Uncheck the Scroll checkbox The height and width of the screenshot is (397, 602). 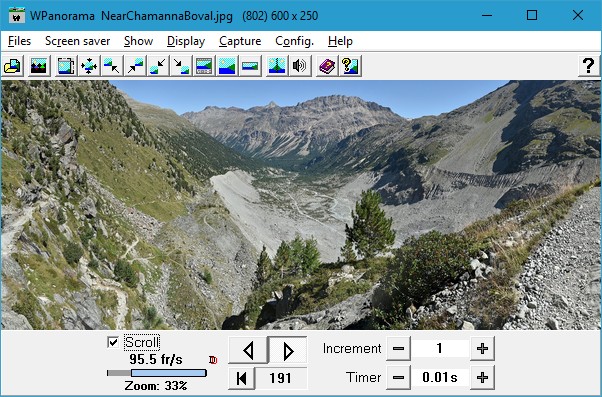(x=113, y=342)
